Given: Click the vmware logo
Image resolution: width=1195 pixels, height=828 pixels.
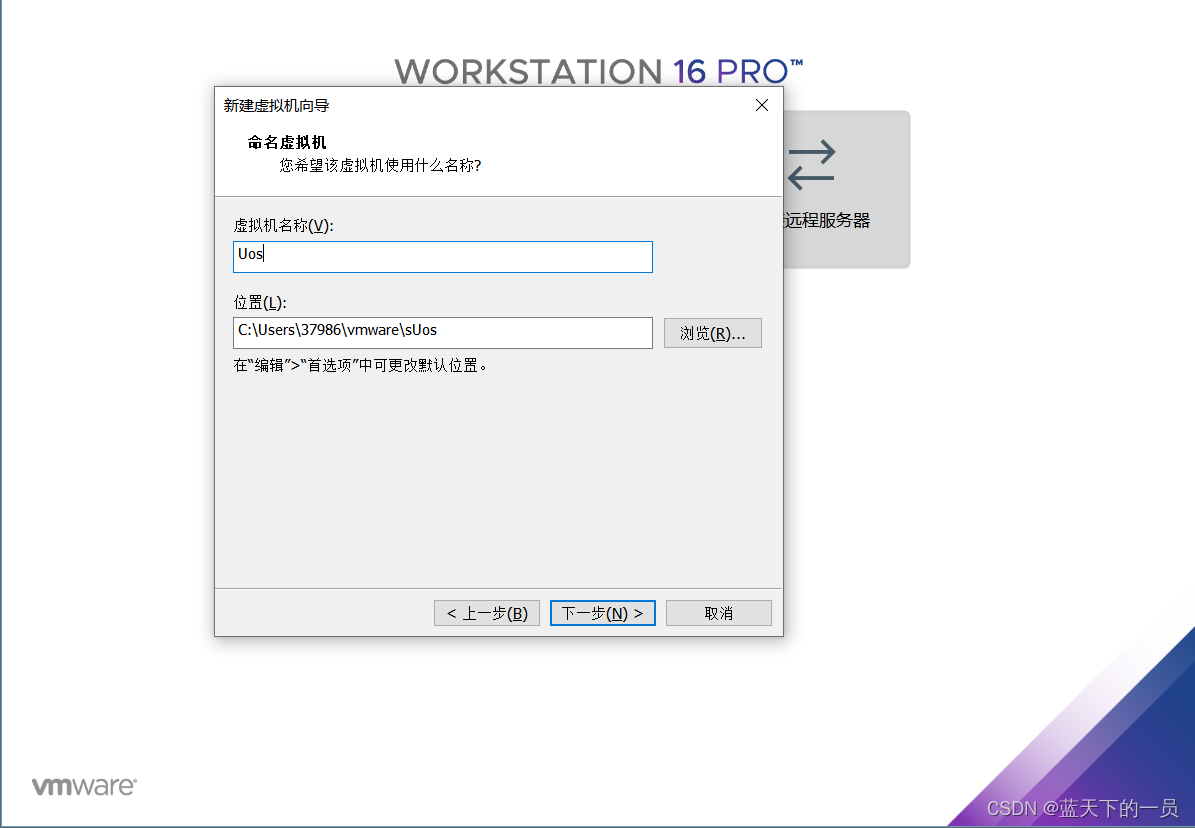Looking at the screenshot, I should tap(84, 786).
